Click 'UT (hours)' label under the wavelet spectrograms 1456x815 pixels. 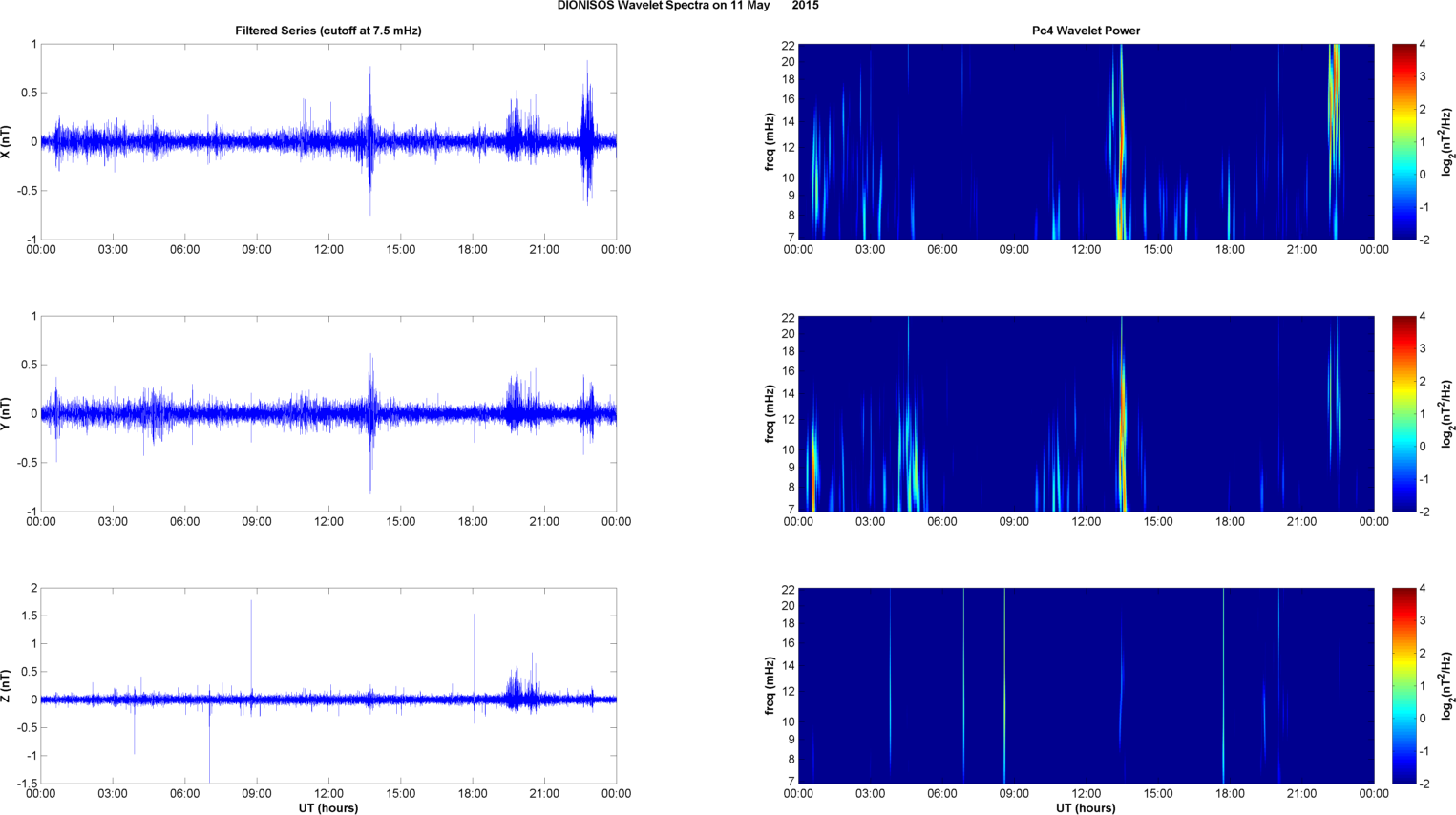(x=1086, y=807)
